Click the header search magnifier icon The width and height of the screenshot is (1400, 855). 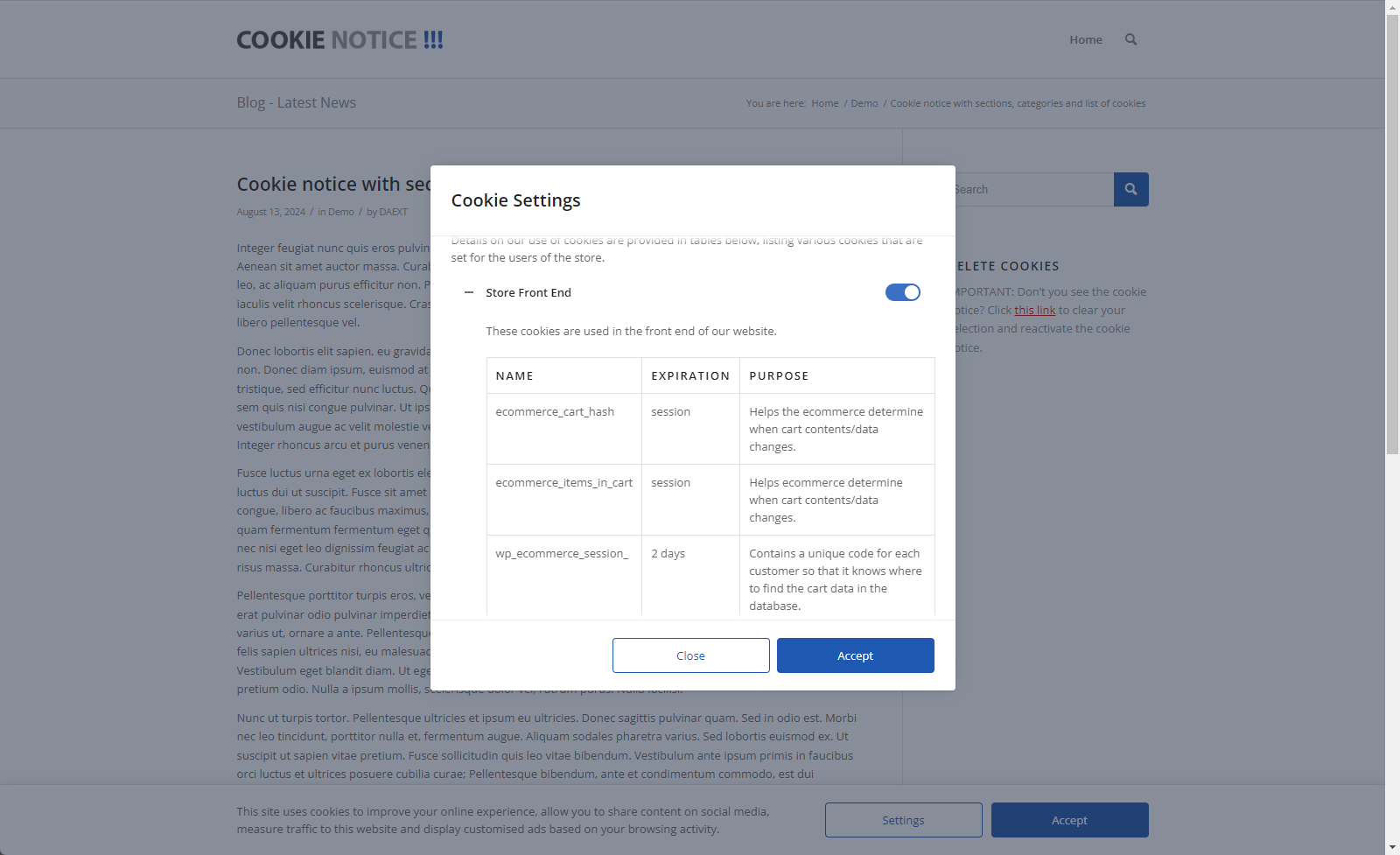point(1130,39)
